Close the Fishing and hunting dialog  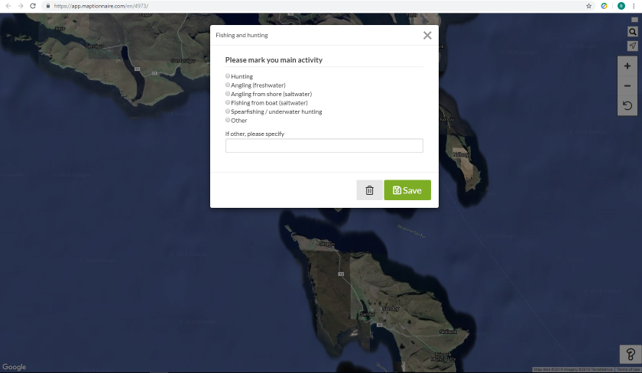pyautogui.click(x=427, y=36)
